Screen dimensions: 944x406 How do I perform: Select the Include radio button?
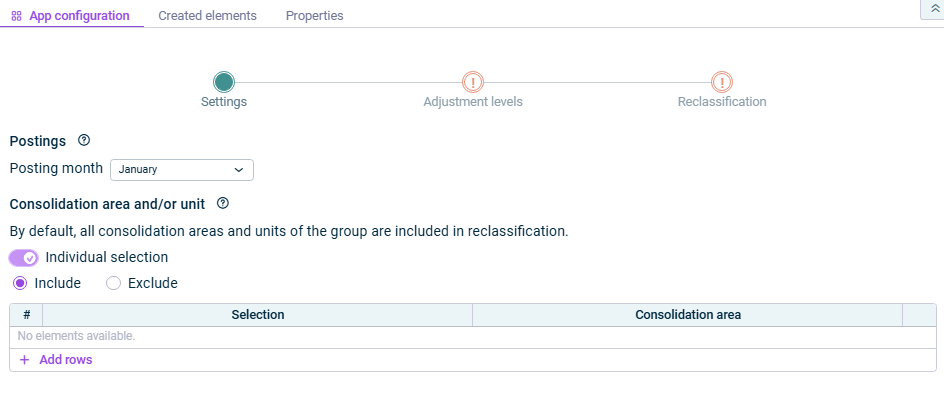20,283
